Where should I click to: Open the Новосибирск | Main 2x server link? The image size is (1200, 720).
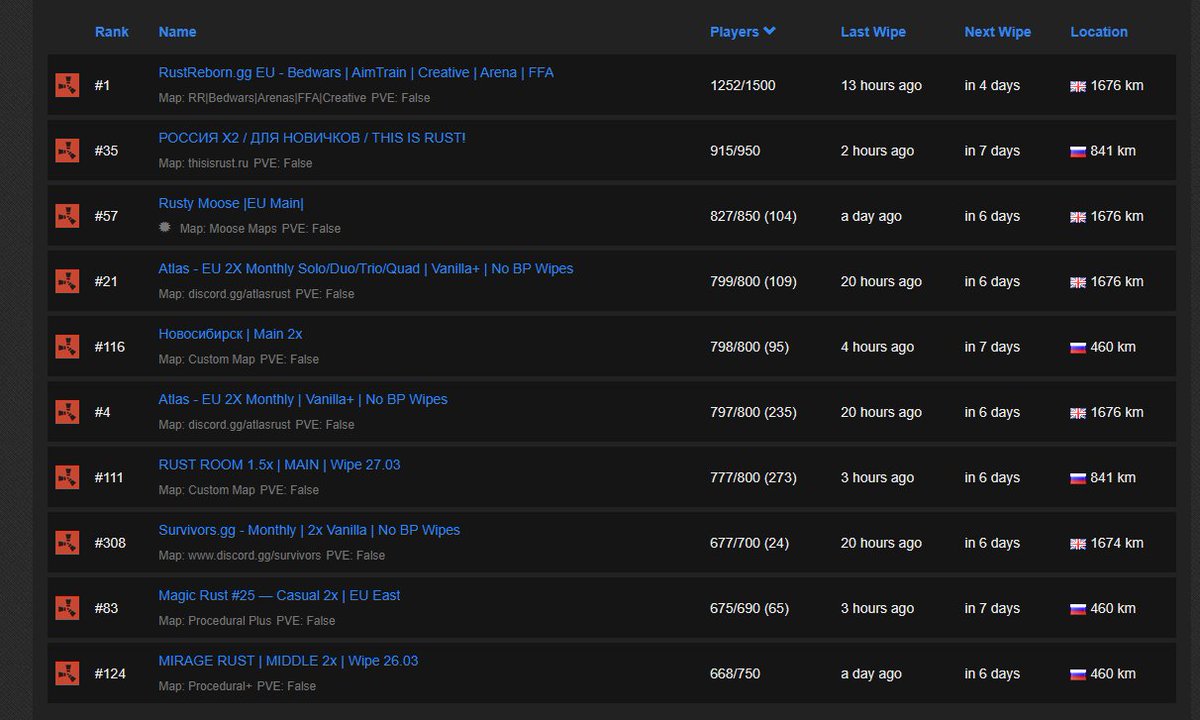pos(230,334)
